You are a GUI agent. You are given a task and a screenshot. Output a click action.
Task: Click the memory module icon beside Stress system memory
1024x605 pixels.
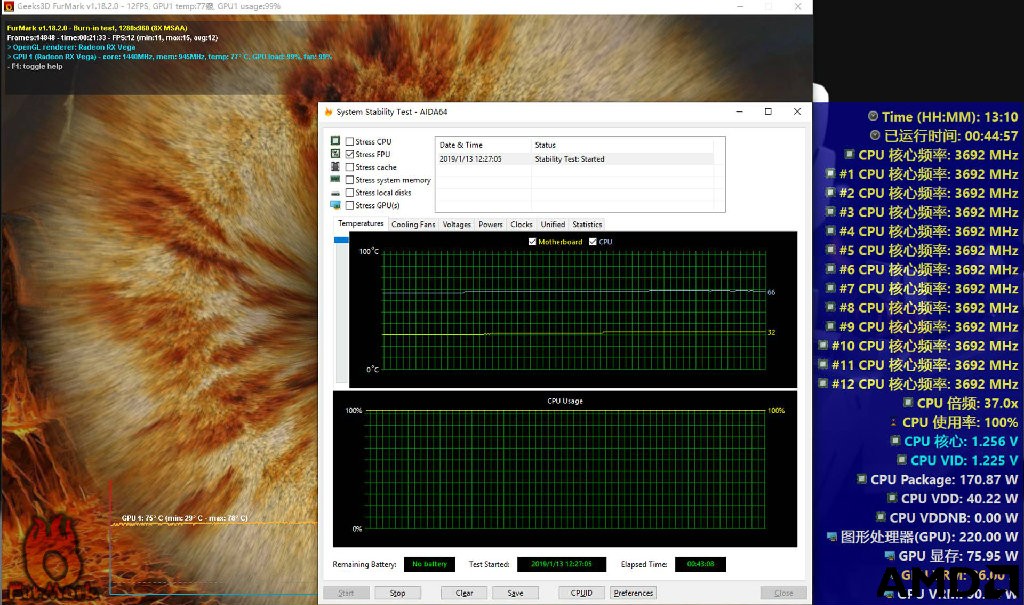coord(335,180)
